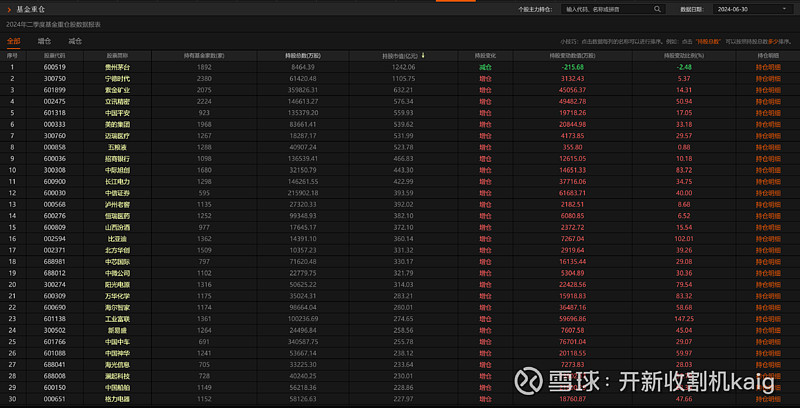Open 持仓明细 for 宁德时代

768,79
